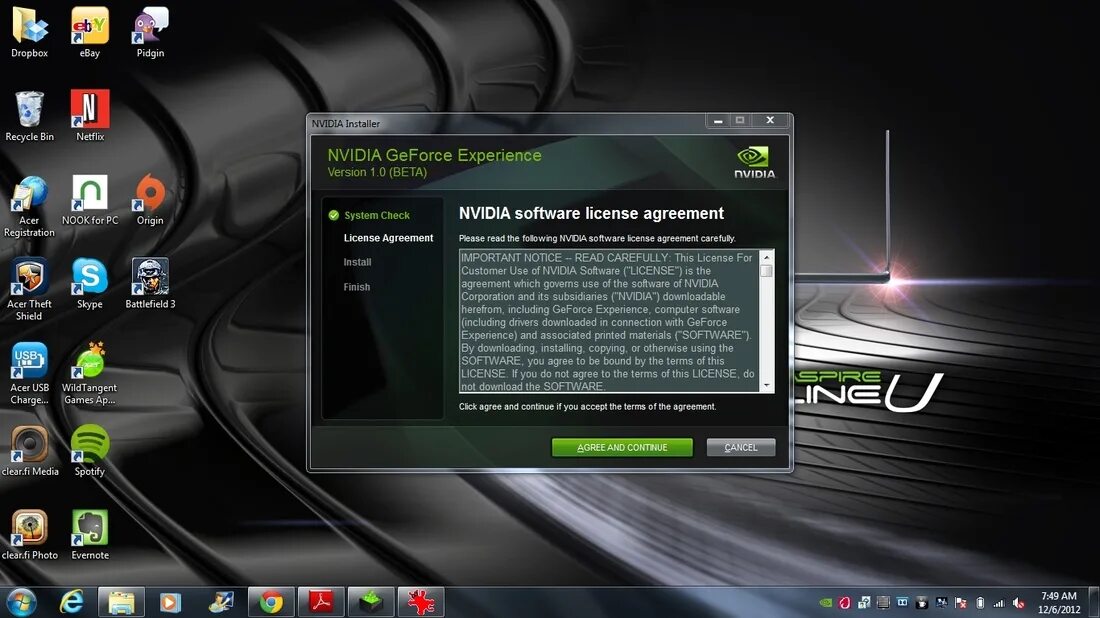Open the Recycle Bin

point(29,116)
